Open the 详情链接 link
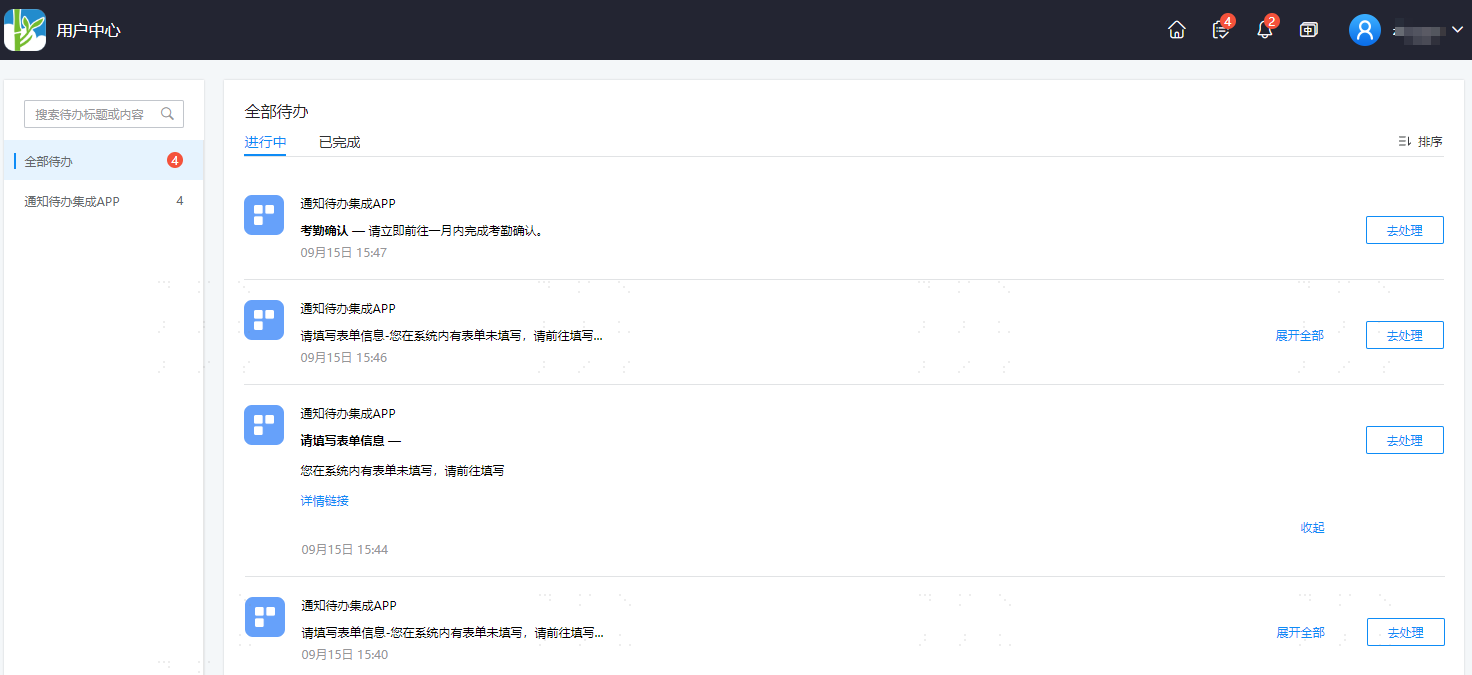 [325, 501]
